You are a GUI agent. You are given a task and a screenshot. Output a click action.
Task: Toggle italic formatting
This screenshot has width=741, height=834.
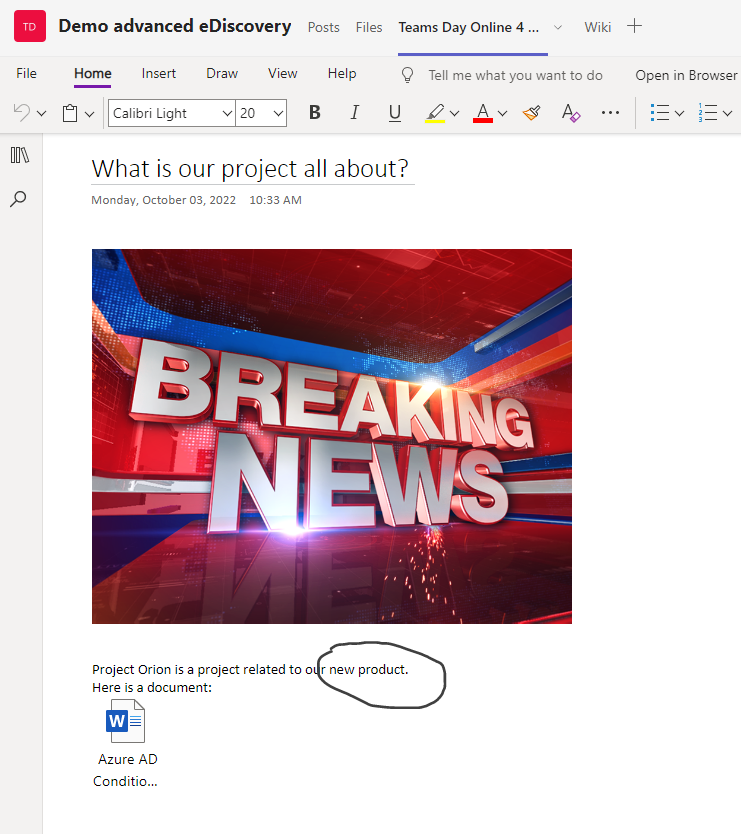(x=355, y=113)
